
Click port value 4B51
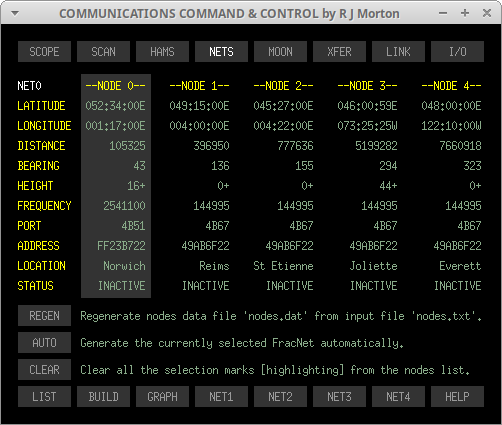133,226
